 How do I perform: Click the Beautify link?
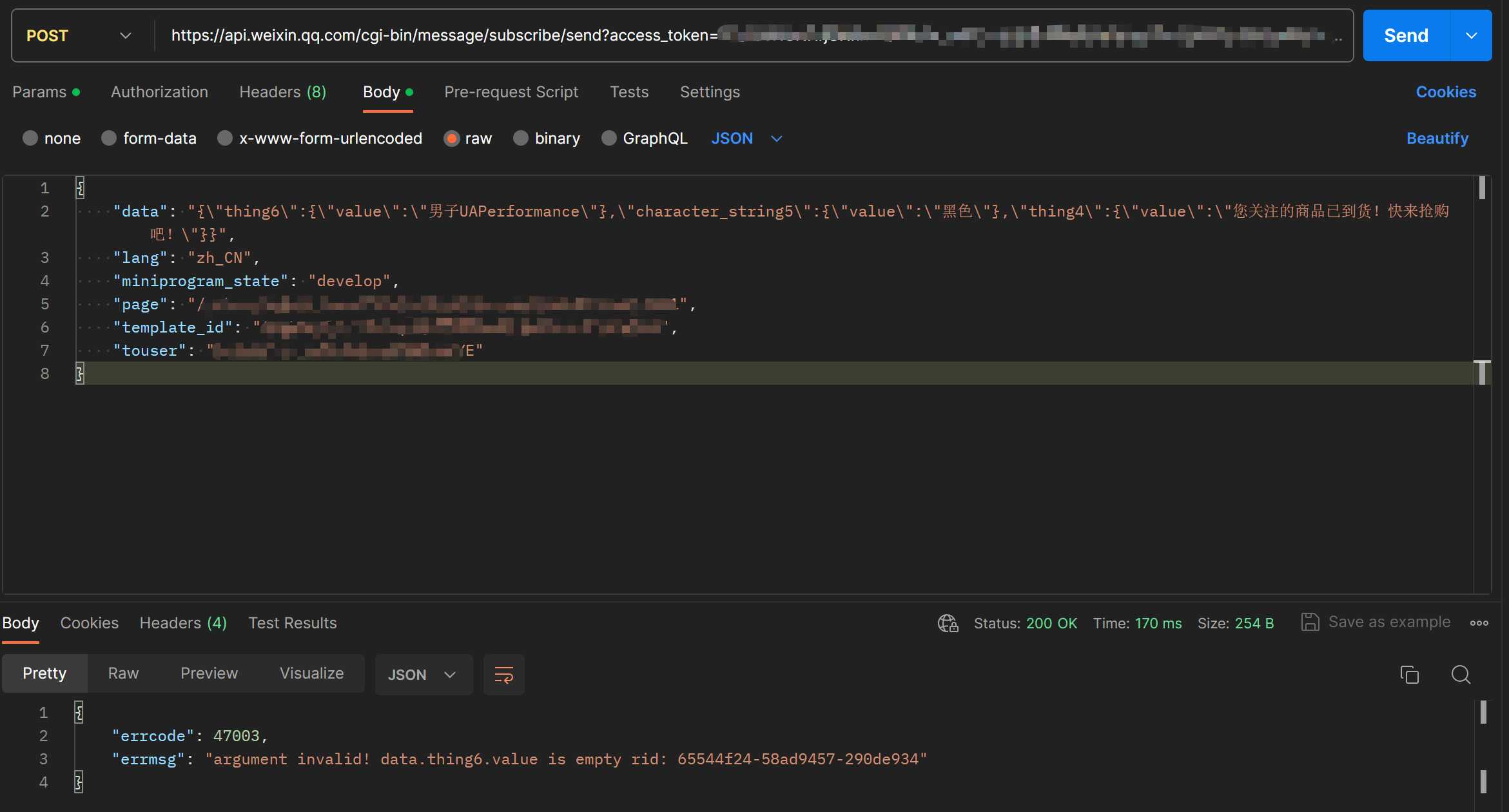tap(1437, 139)
